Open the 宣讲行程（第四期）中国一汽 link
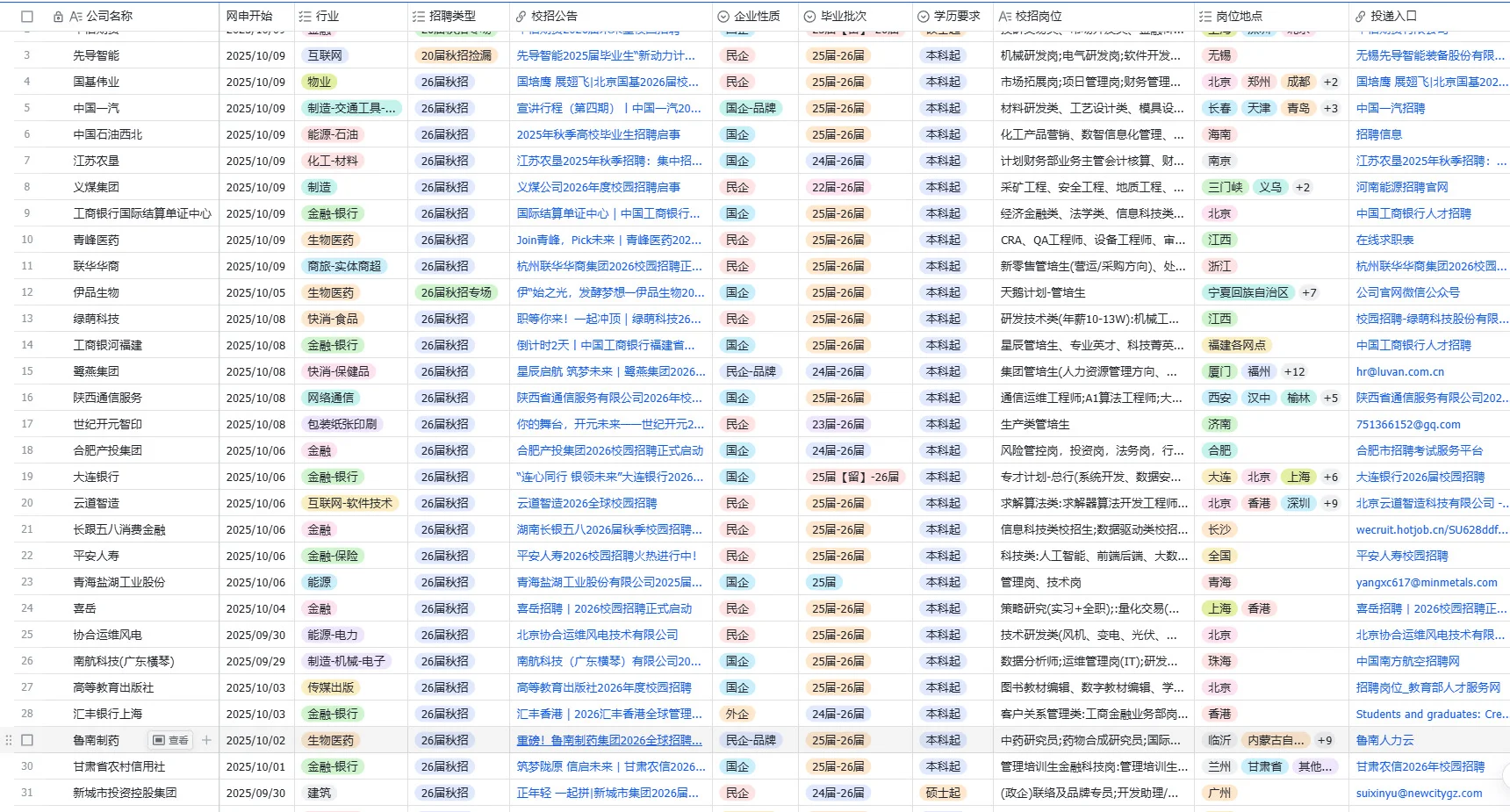This screenshot has width=1510, height=812. (x=609, y=108)
